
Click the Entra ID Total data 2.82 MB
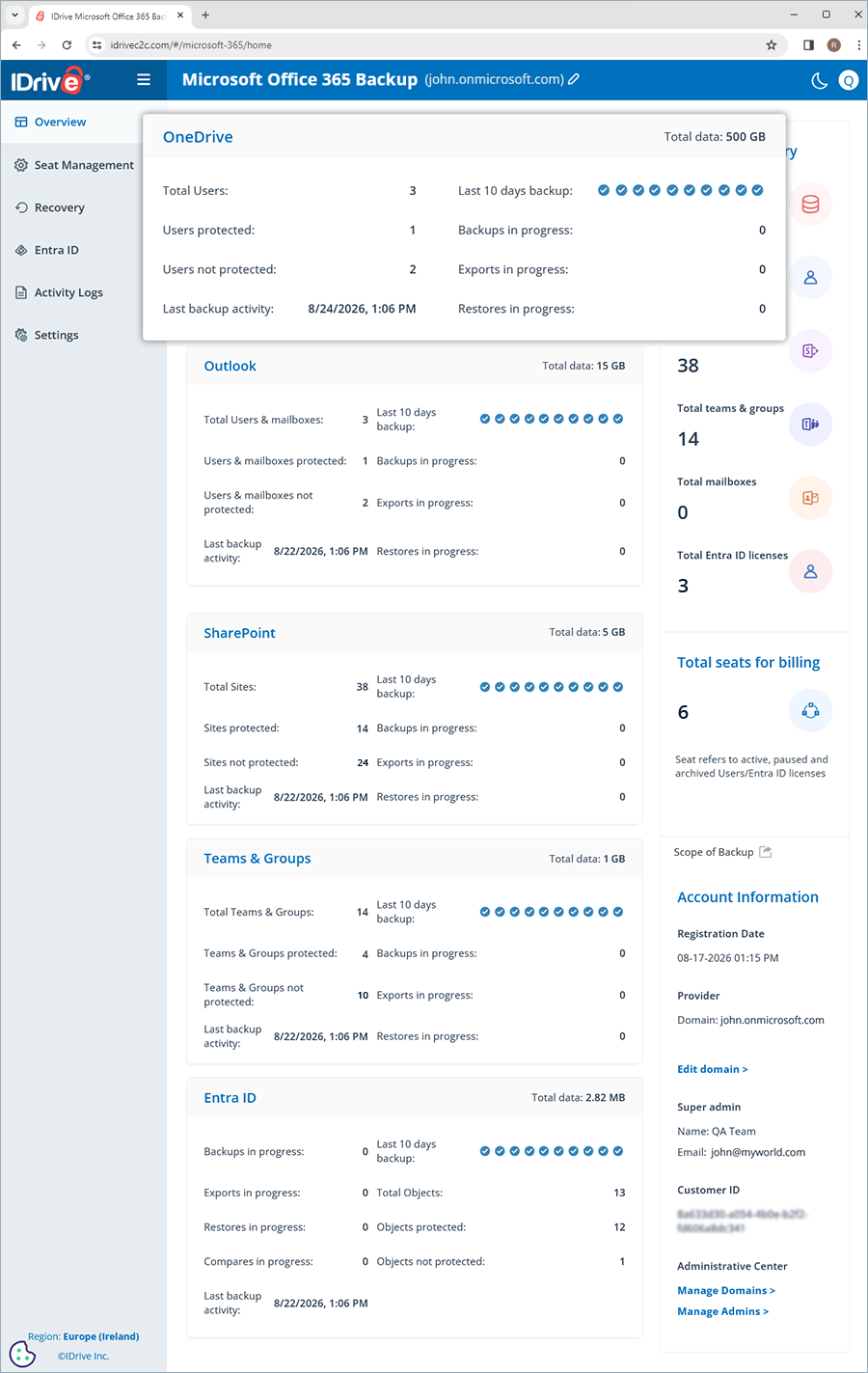pos(578,1098)
